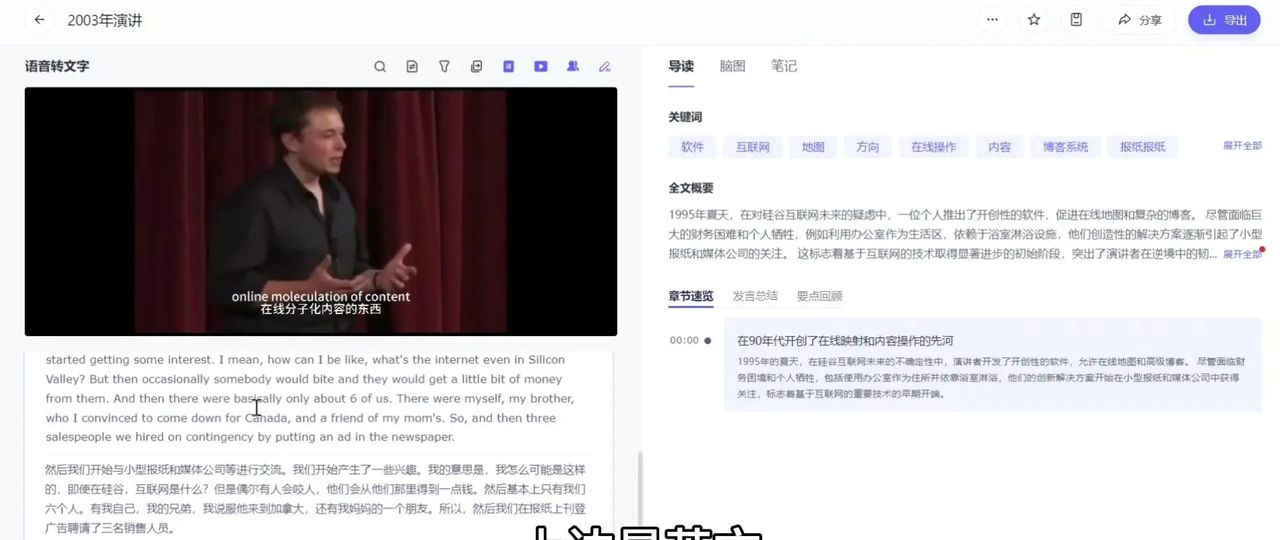Image resolution: width=1280 pixels, height=540 pixels.
Task: Switch to the 笔记 tab
Action: tap(784, 66)
